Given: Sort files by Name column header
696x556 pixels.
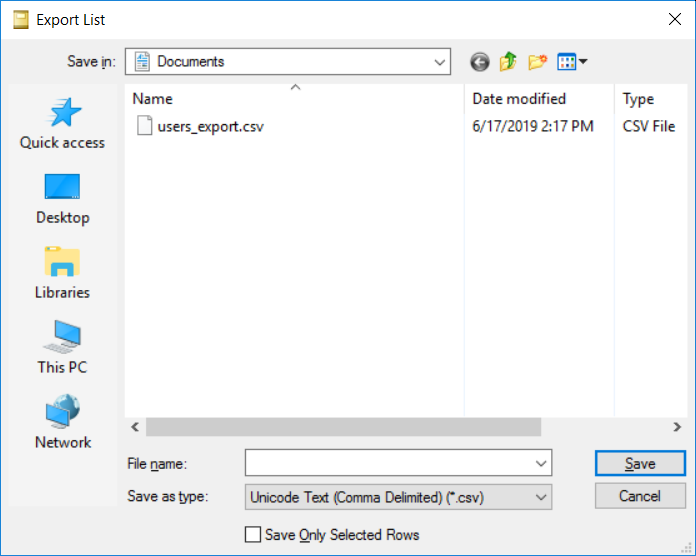Looking at the screenshot, I should (x=295, y=99).
